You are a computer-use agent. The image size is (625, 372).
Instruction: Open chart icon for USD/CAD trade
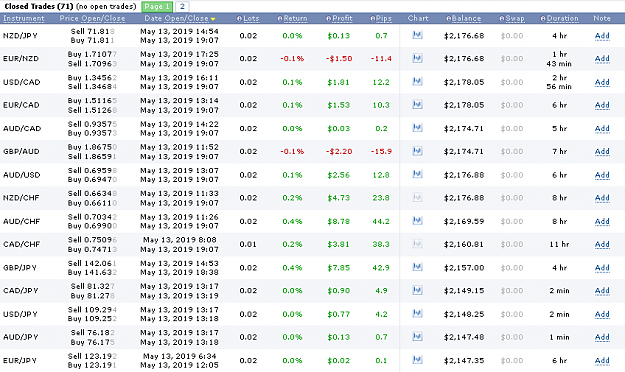[x=417, y=81]
